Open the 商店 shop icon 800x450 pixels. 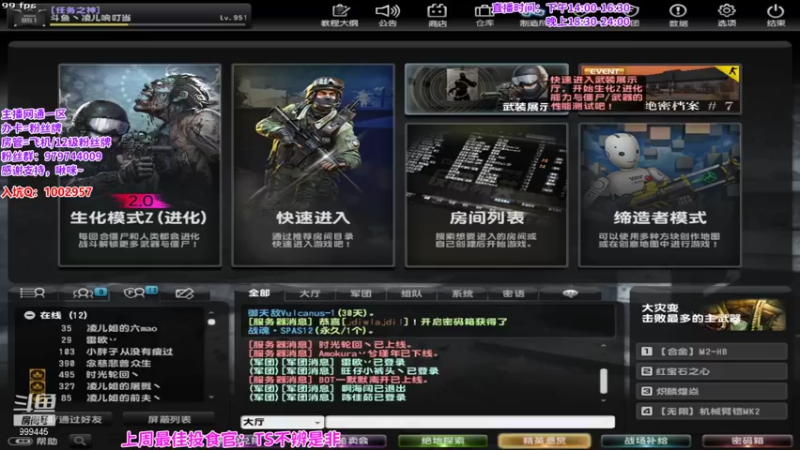coord(437,15)
